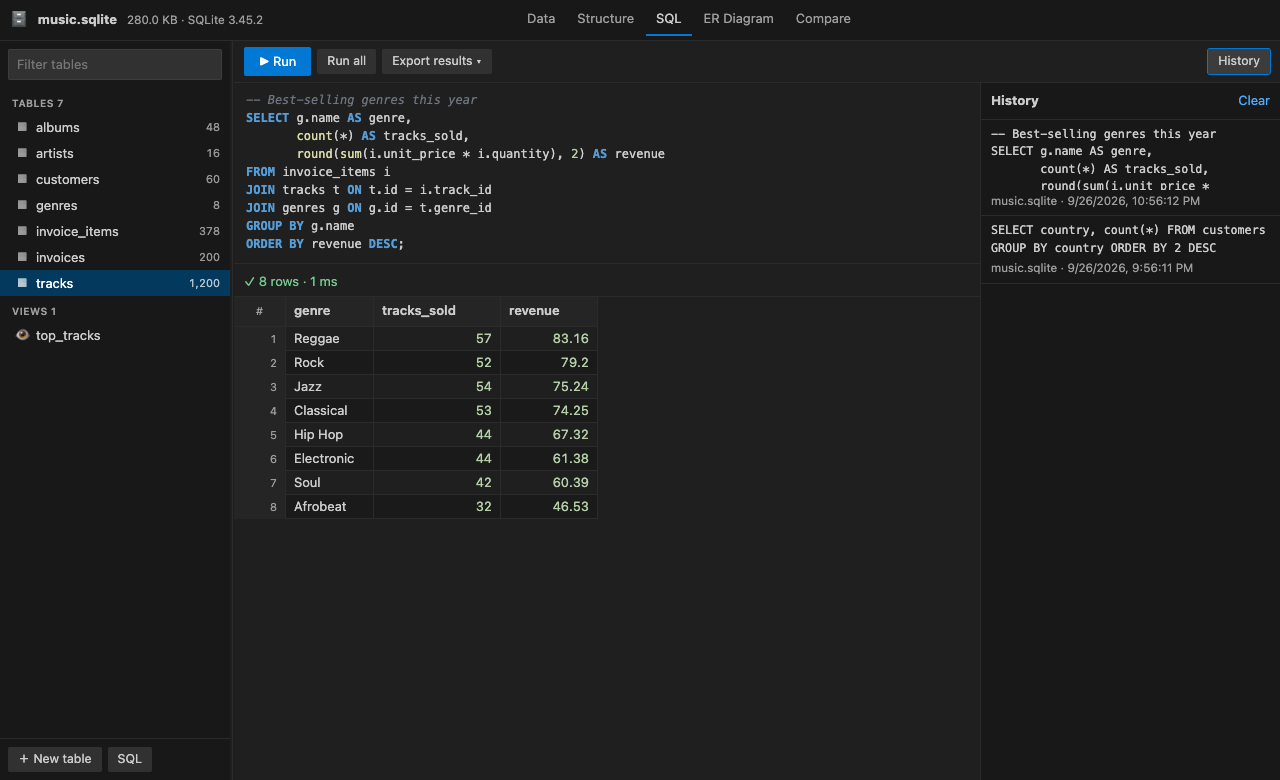Viewport: 1280px width, 780px height.
Task: Run the current query
Action: pos(277,61)
